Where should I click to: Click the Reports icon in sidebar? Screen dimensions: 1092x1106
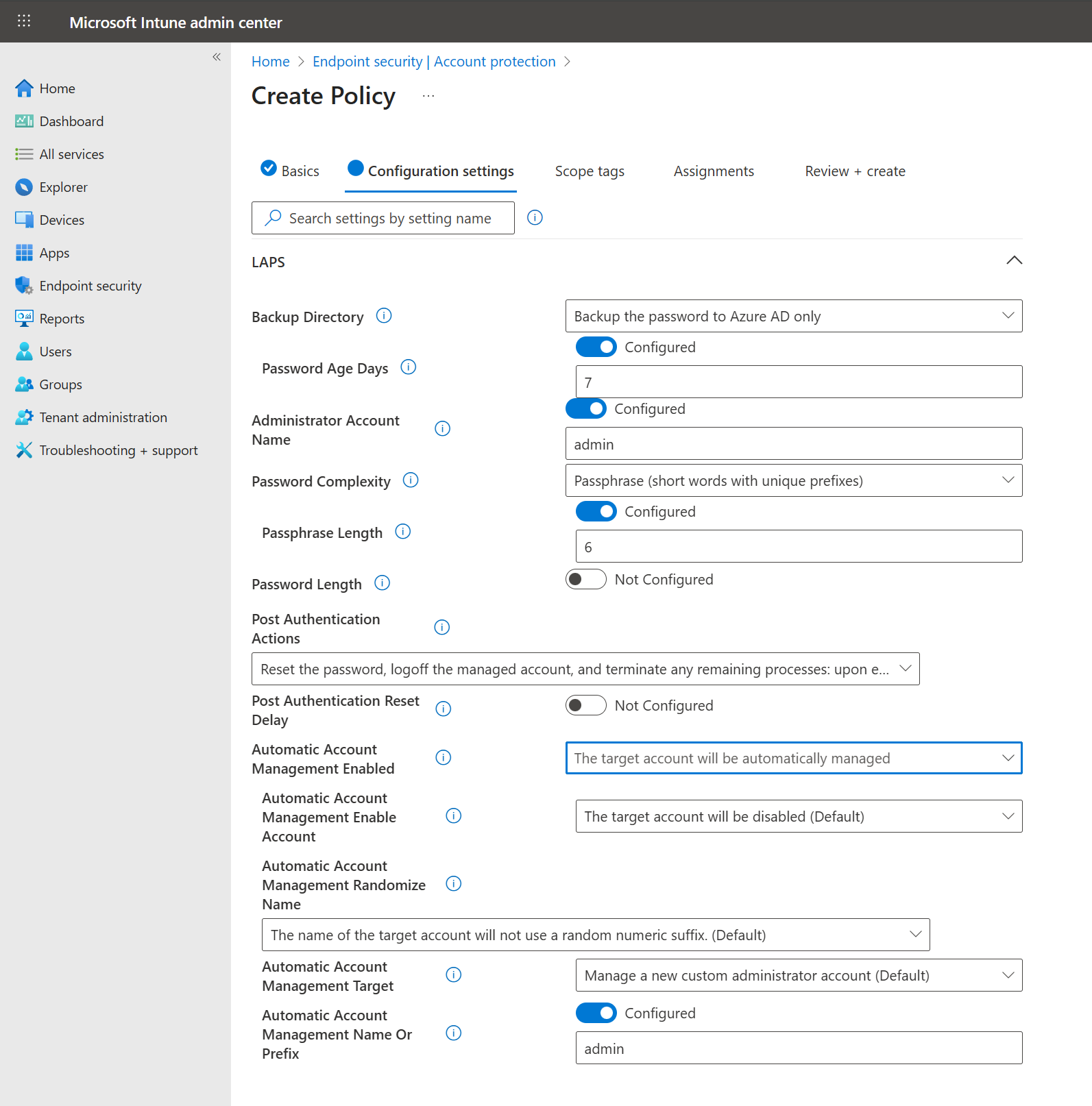click(24, 319)
